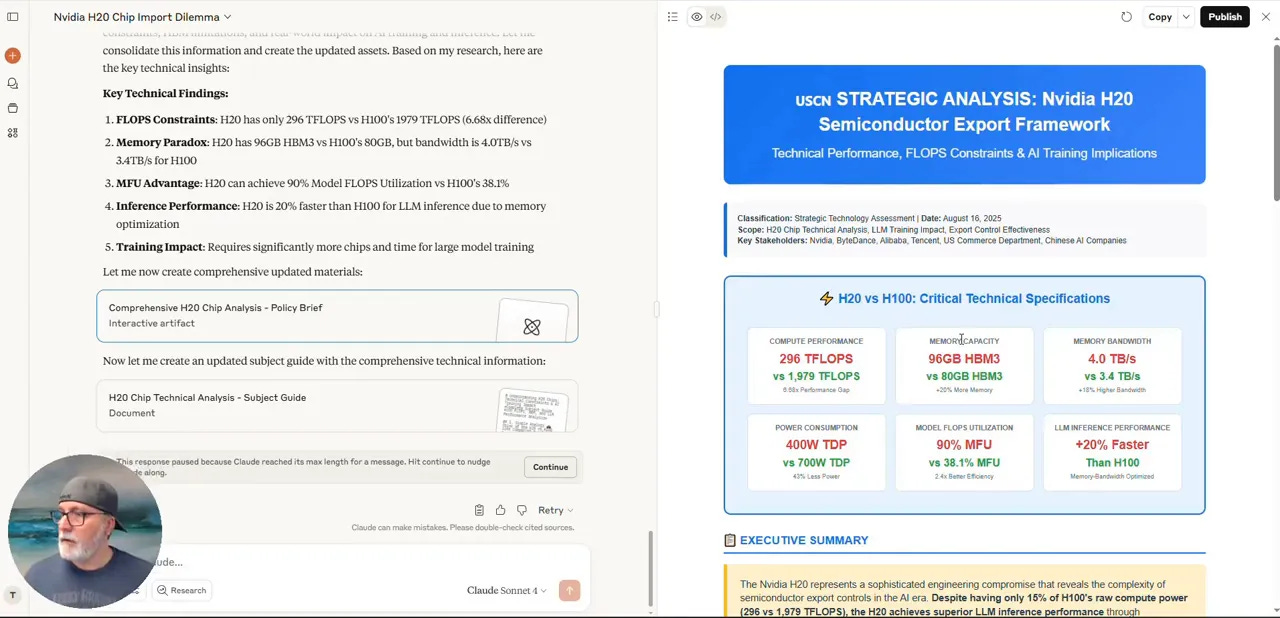Open the user avatar 'T' menu
This screenshot has width=1280, height=618.
coord(13,595)
